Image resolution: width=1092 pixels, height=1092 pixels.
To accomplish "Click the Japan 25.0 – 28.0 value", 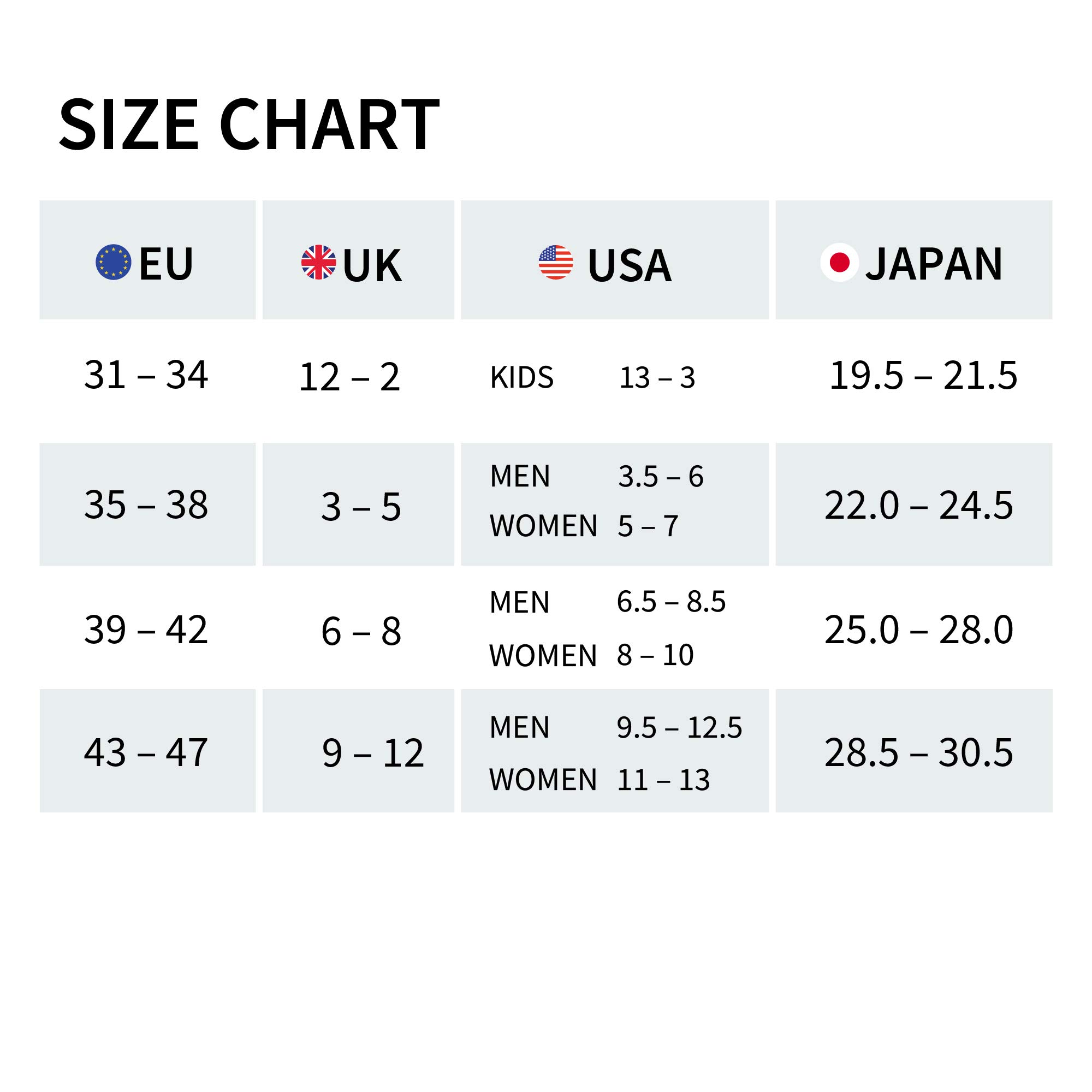I will 918,630.
